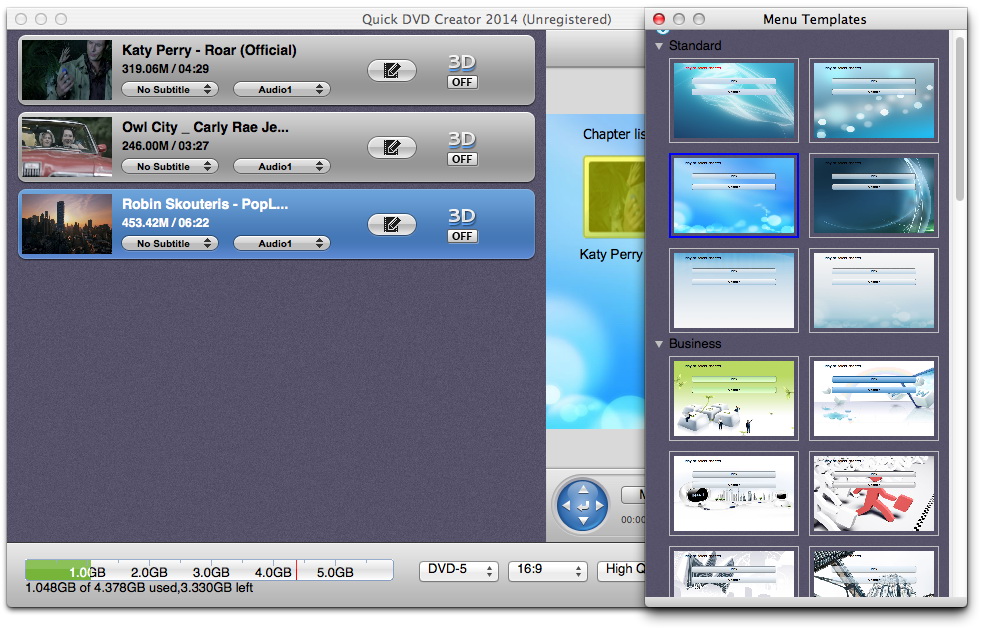Viewport: 983px width, 631px height.
Task: Open the editor for the Owl City video
Action: pos(392,147)
